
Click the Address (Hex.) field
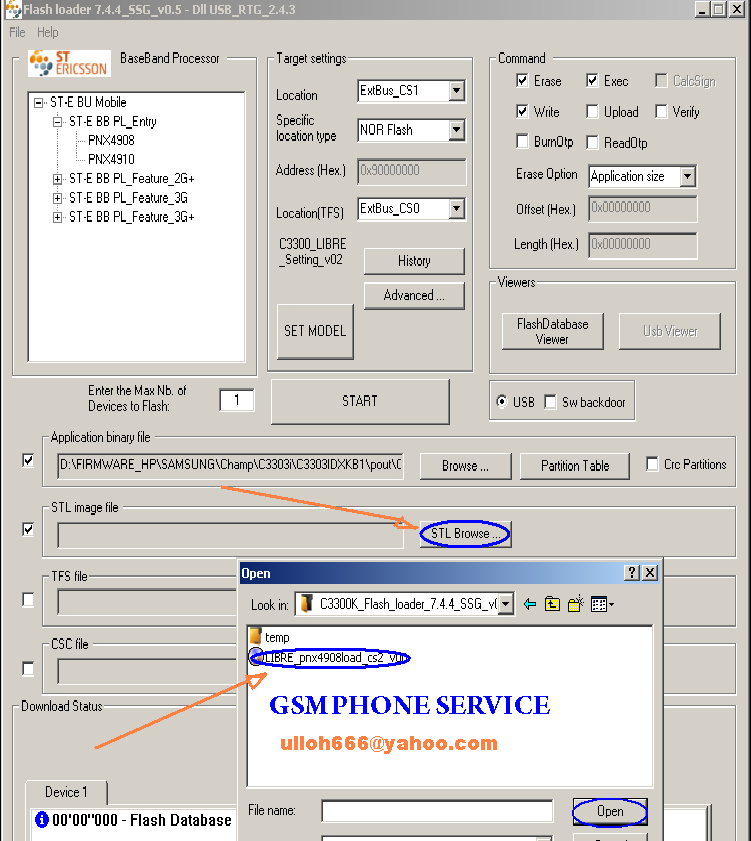(411, 171)
